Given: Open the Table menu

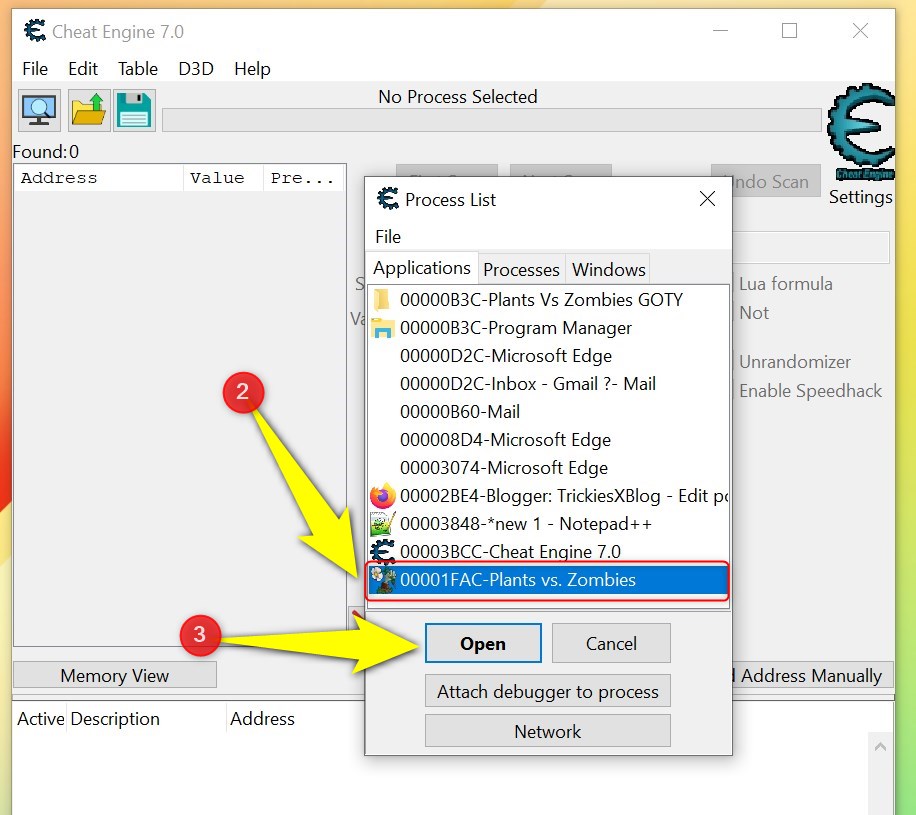Looking at the screenshot, I should (138, 69).
